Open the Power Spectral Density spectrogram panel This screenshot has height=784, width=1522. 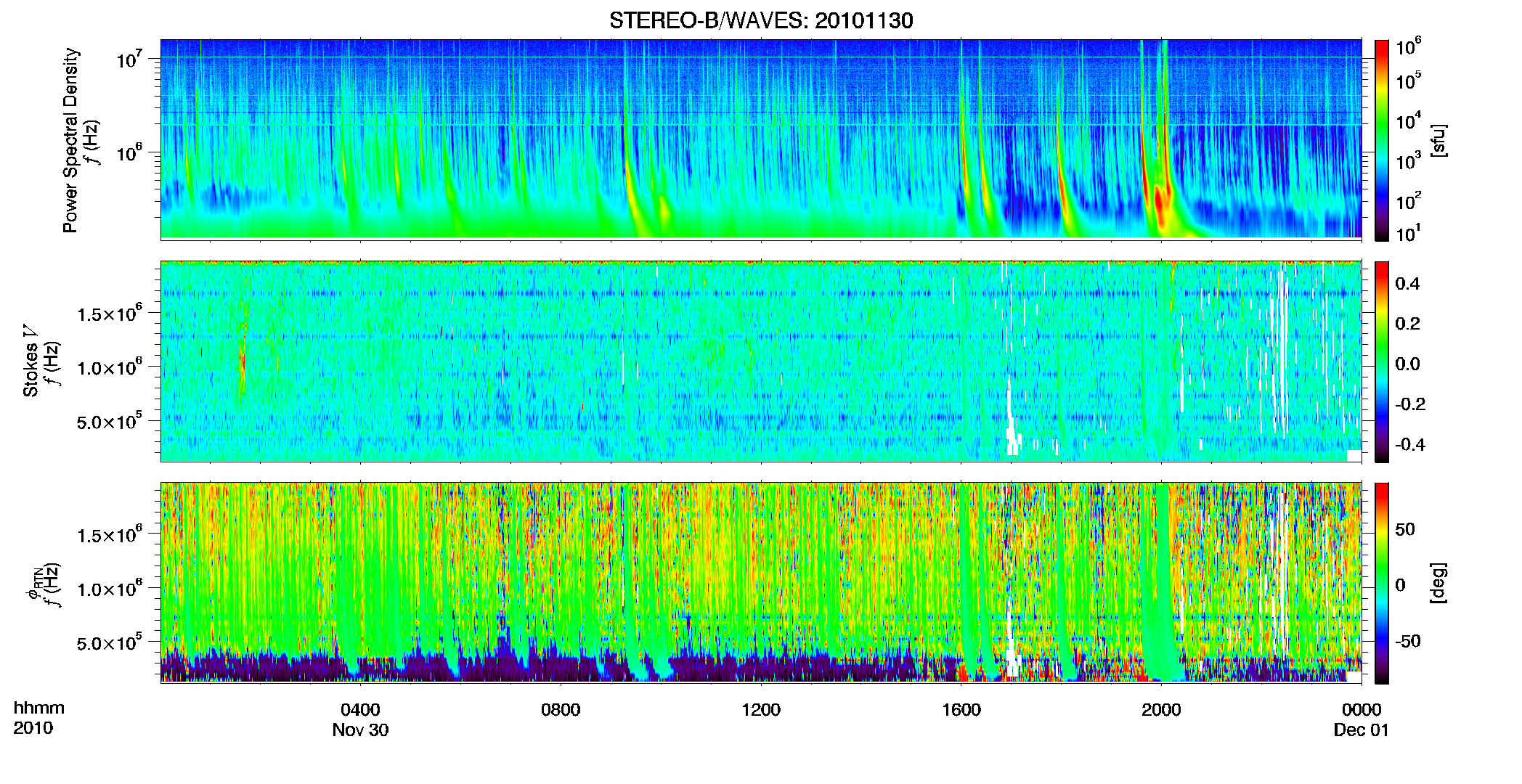pyautogui.click(x=761, y=139)
